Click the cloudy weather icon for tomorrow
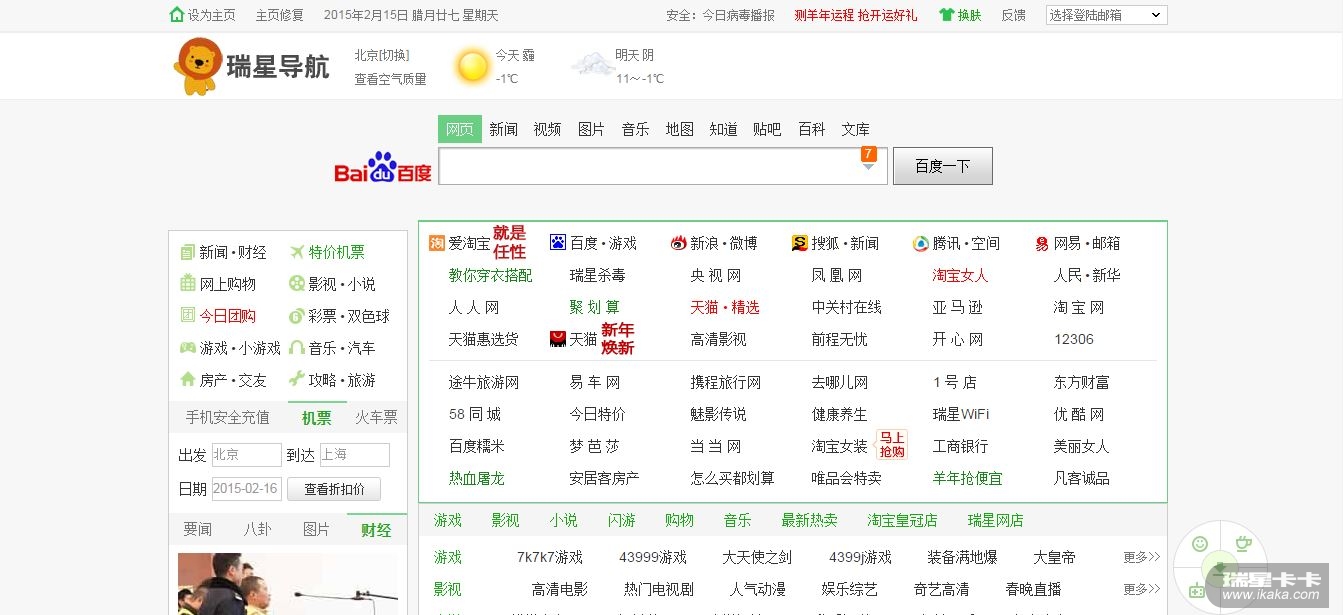 tap(593, 65)
